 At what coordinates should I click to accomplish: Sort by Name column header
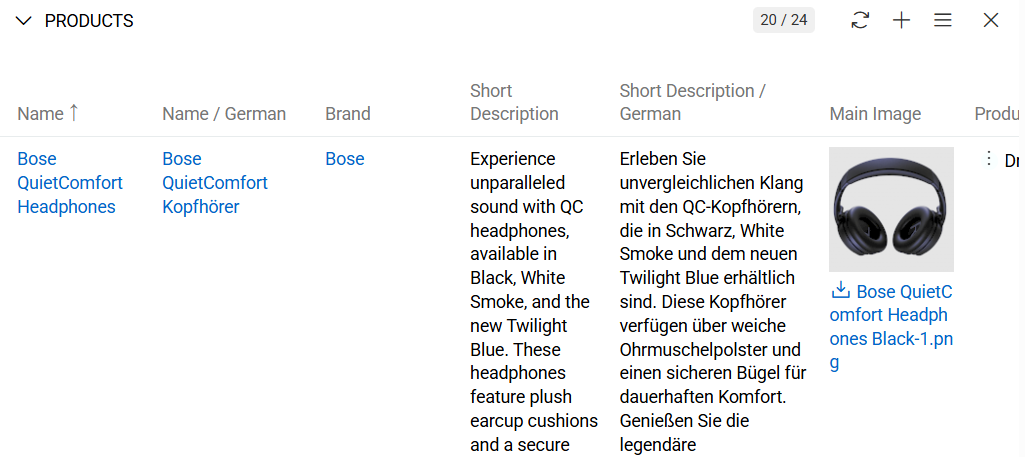pyautogui.click(x=40, y=114)
